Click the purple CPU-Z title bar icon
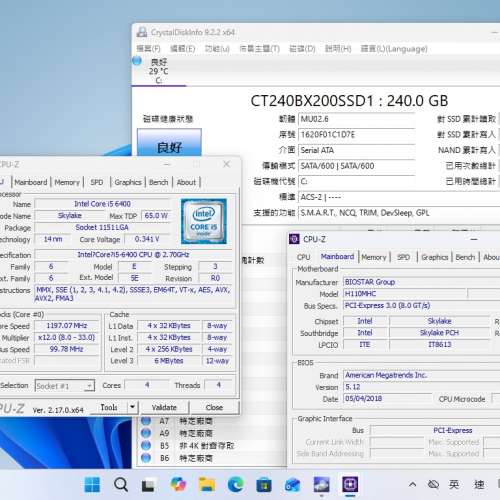This screenshot has width=500, height=500. point(294,239)
